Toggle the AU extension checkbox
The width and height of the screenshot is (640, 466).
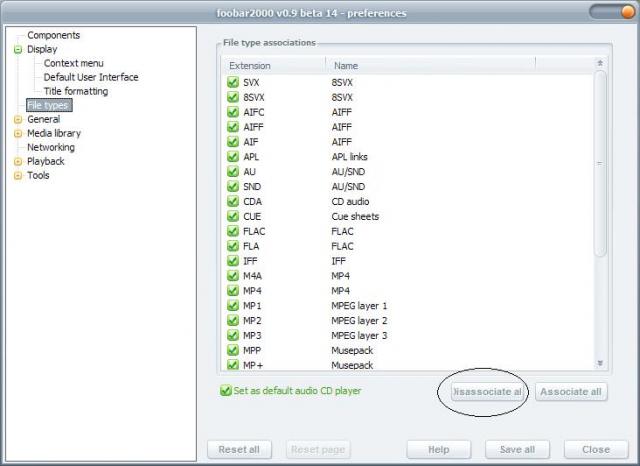[233, 171]
